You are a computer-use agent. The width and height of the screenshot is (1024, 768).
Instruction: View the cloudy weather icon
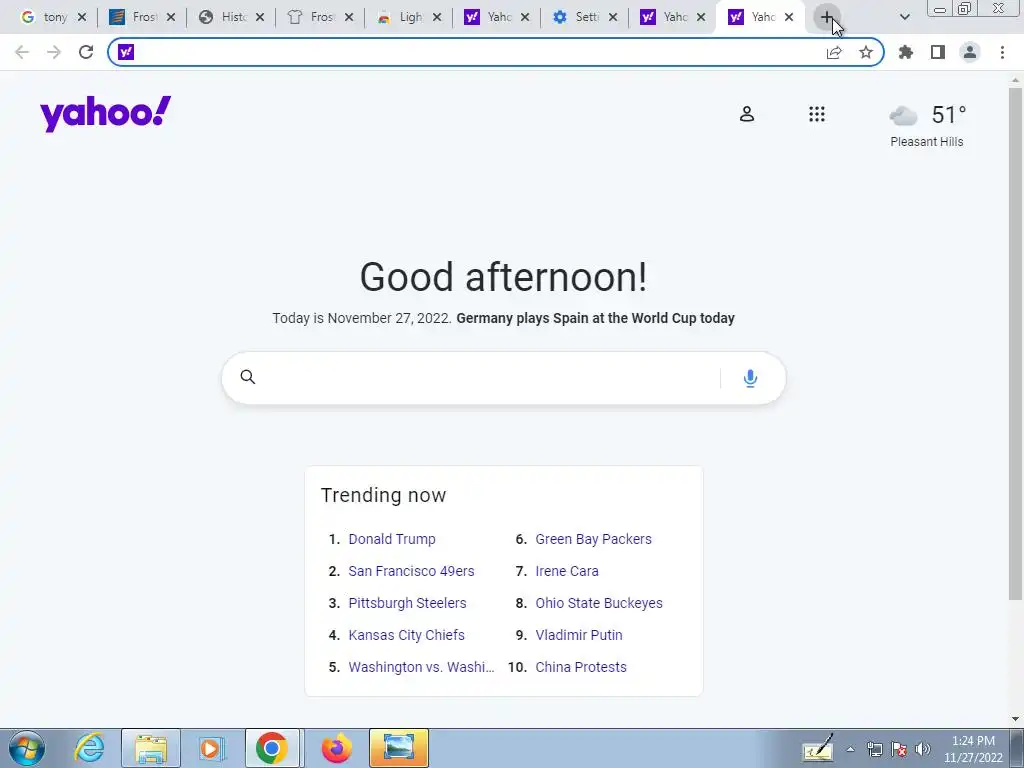click(x=903, y=116)
